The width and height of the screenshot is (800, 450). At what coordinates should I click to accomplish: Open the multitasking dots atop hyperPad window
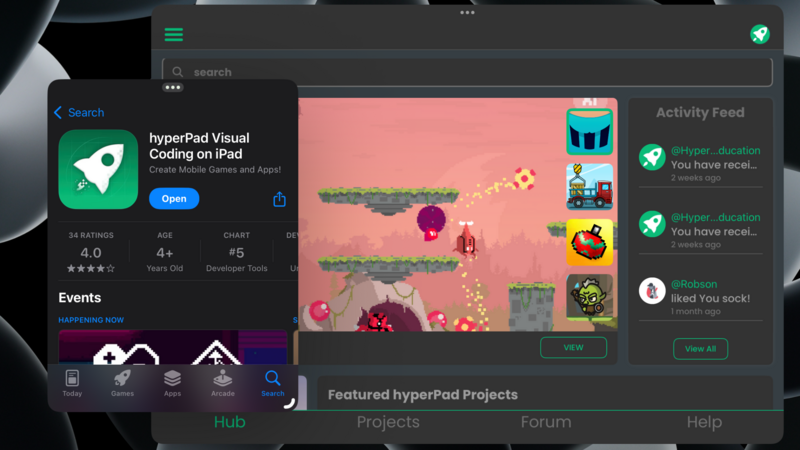coord(467,12)
